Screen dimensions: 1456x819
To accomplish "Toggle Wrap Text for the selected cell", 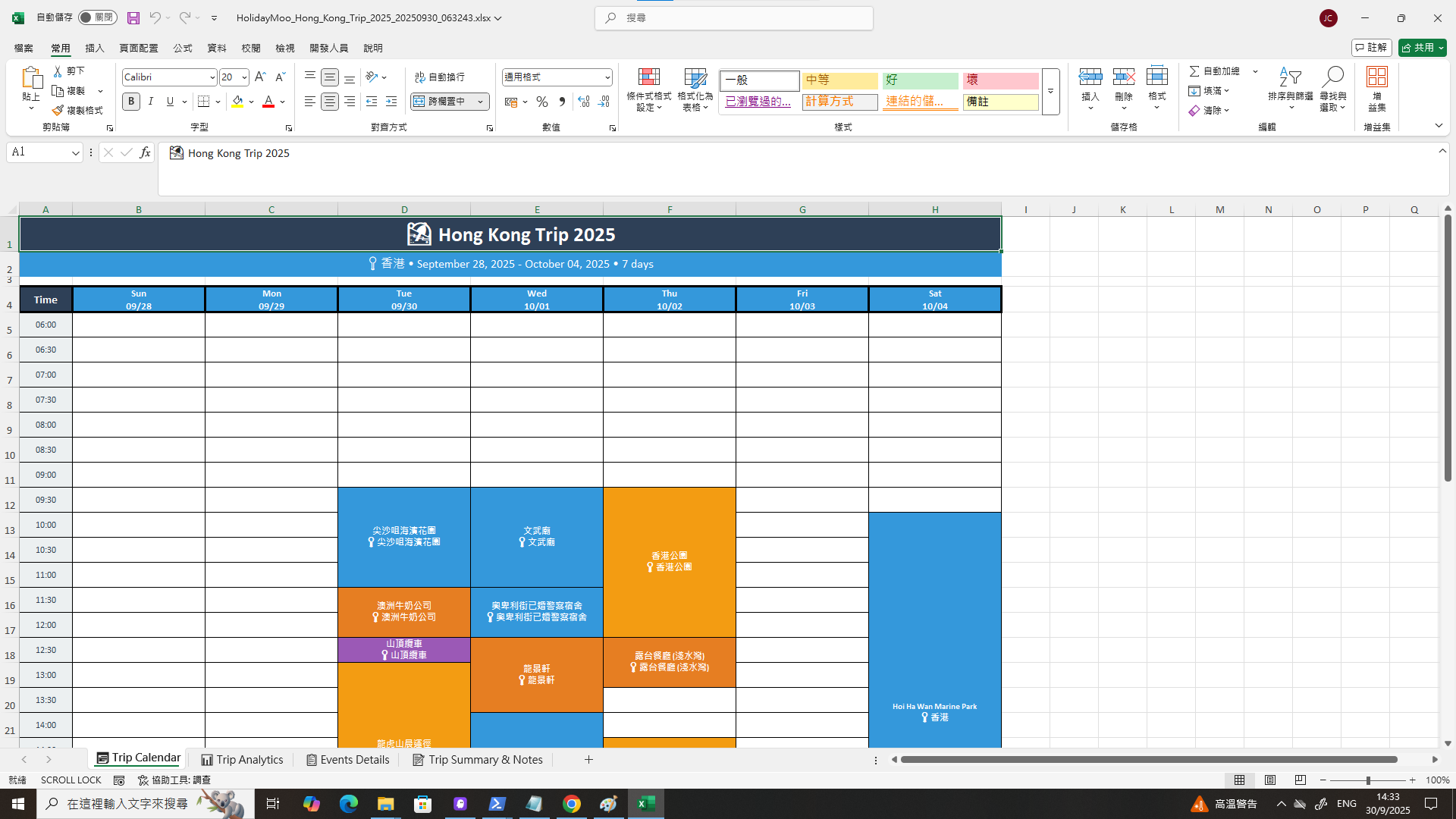I will [x=440, y=77].
